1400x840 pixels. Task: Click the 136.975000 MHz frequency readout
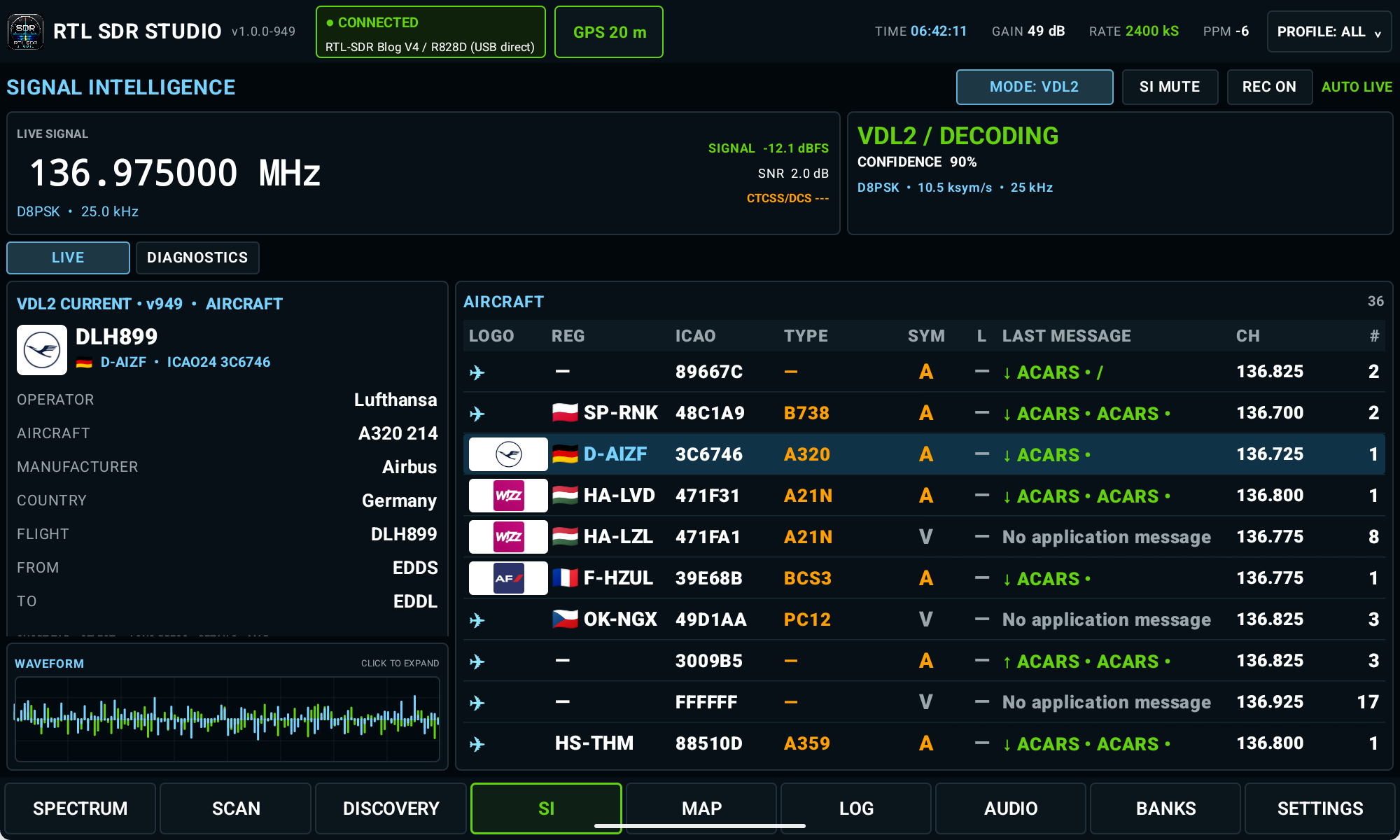pyautogui.click(x=175, y=173)
